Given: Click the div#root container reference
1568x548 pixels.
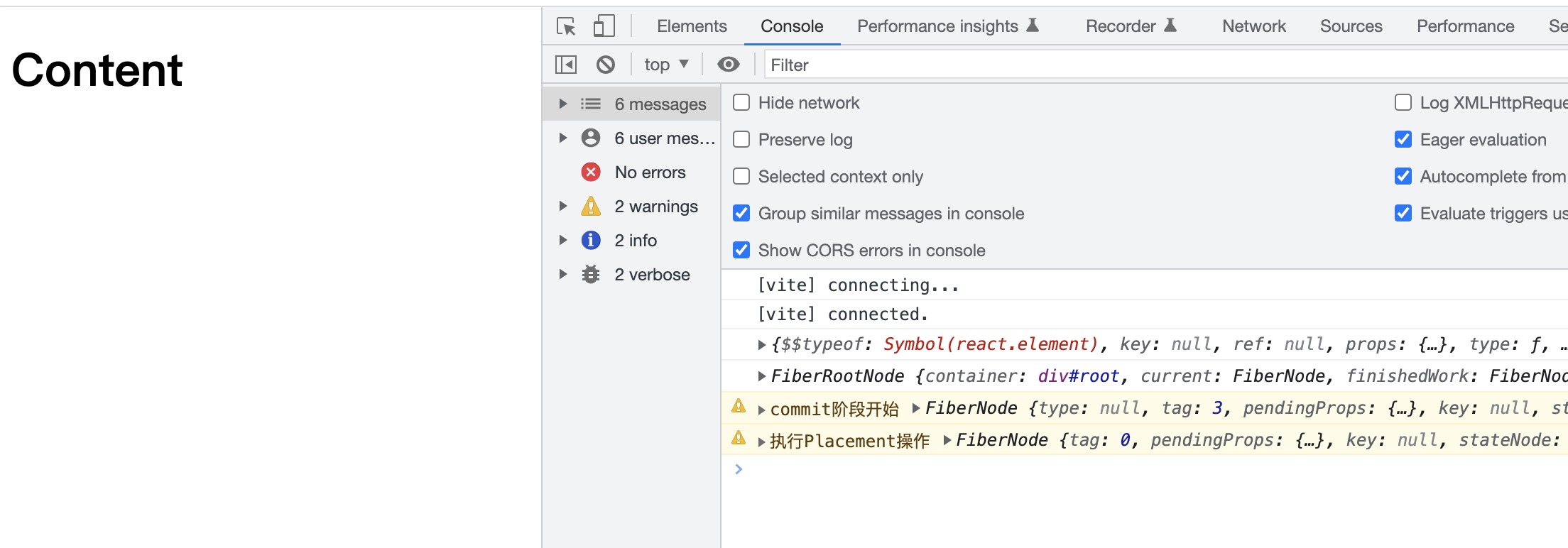Looking at the screenshot, I should [x=1079, y=376].
